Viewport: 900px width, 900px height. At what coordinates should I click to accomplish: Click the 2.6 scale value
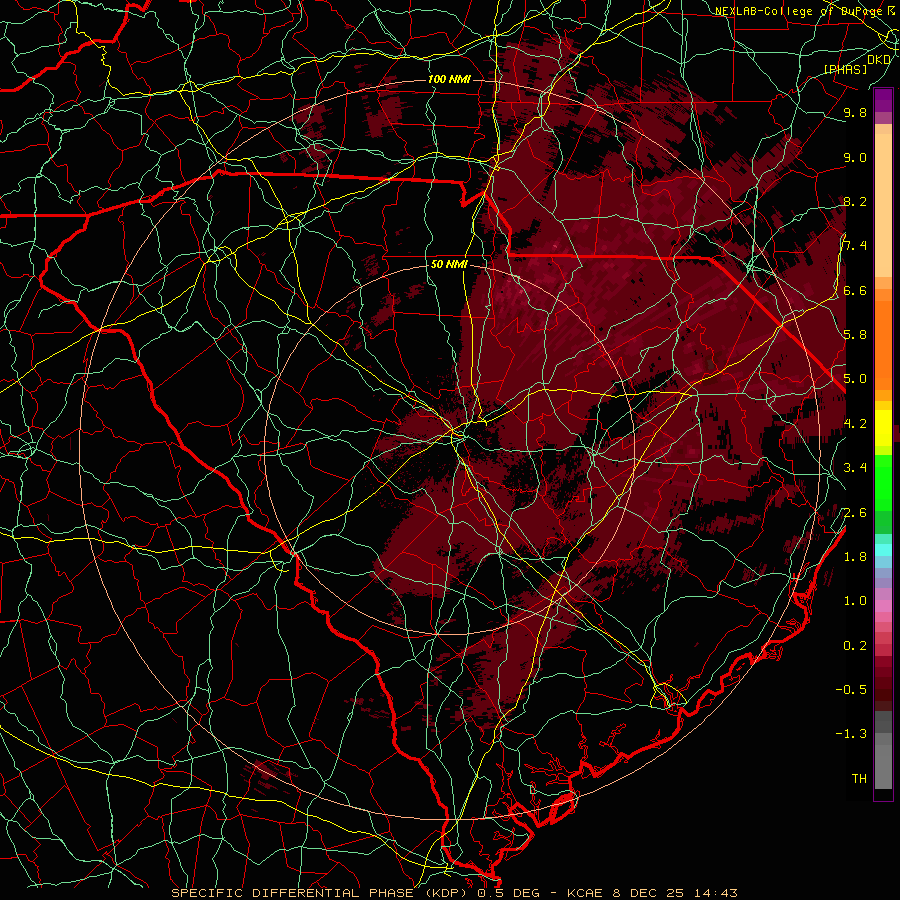(x=855, y=513)
